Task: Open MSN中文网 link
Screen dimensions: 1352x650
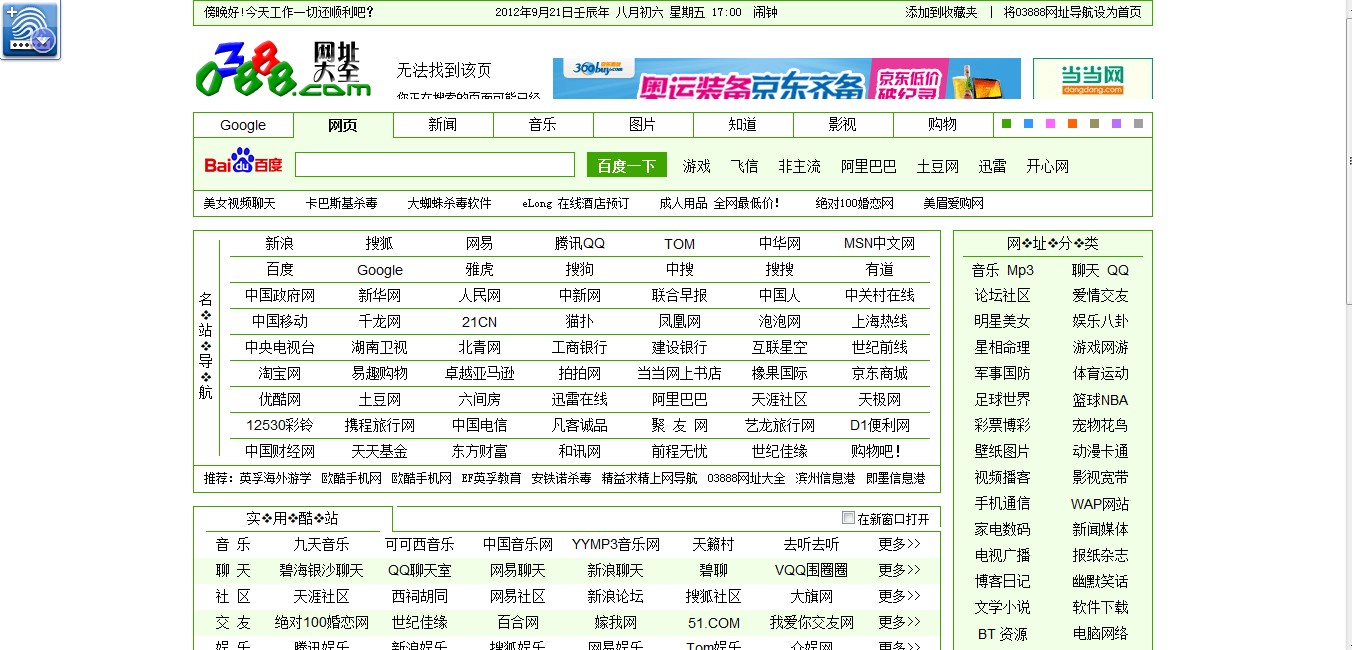Action: (880, 244)
